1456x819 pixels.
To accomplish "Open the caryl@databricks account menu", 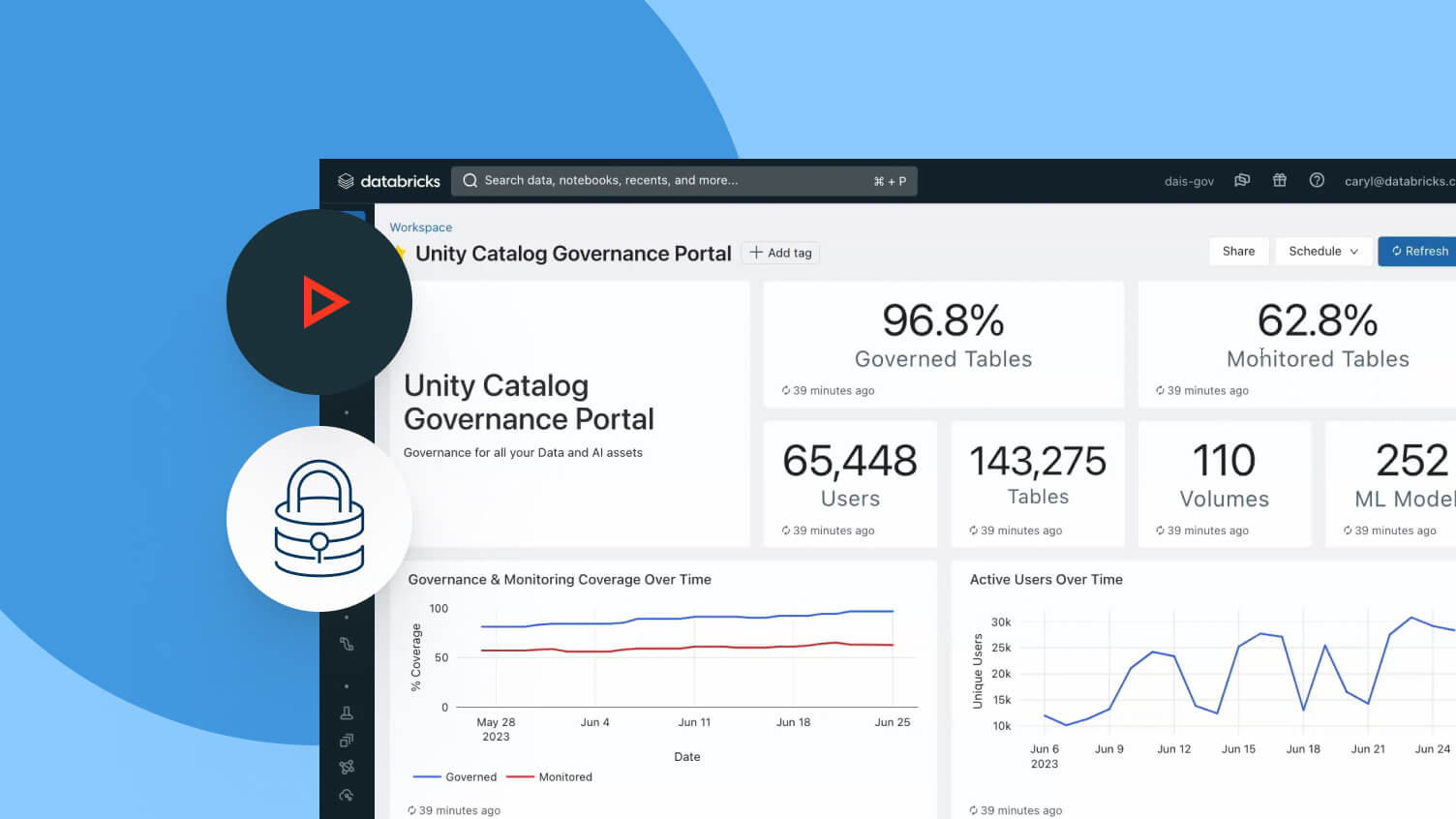I will click(x=1398, y=181).
